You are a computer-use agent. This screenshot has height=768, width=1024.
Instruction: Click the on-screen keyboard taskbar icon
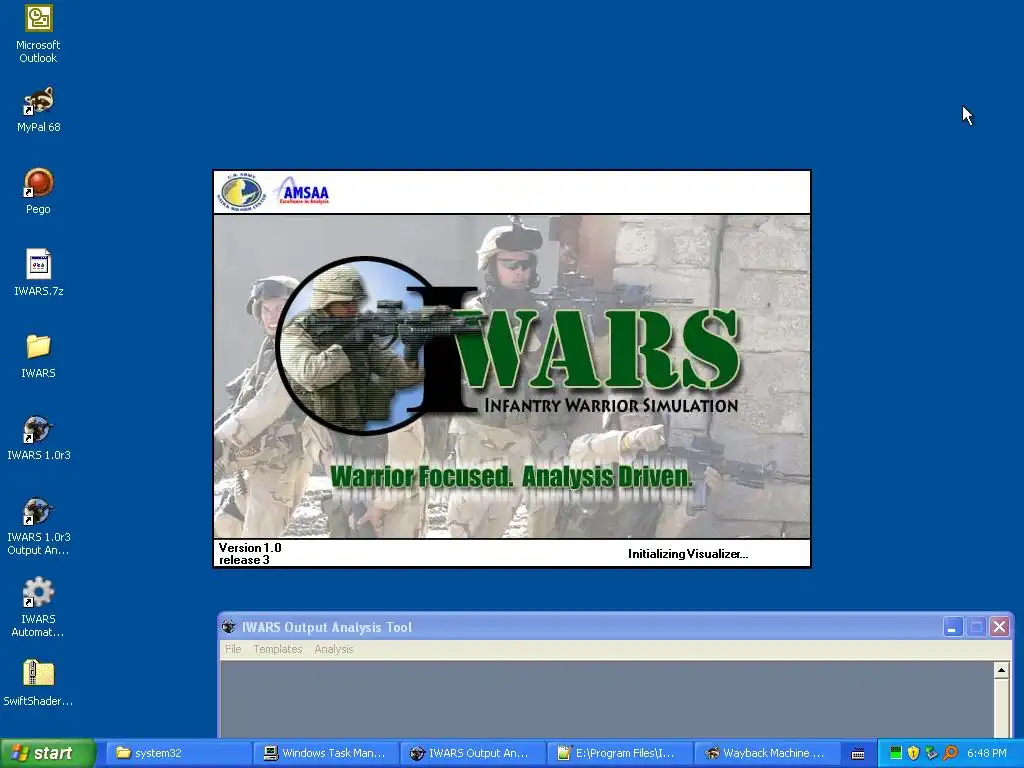point(858,754)
